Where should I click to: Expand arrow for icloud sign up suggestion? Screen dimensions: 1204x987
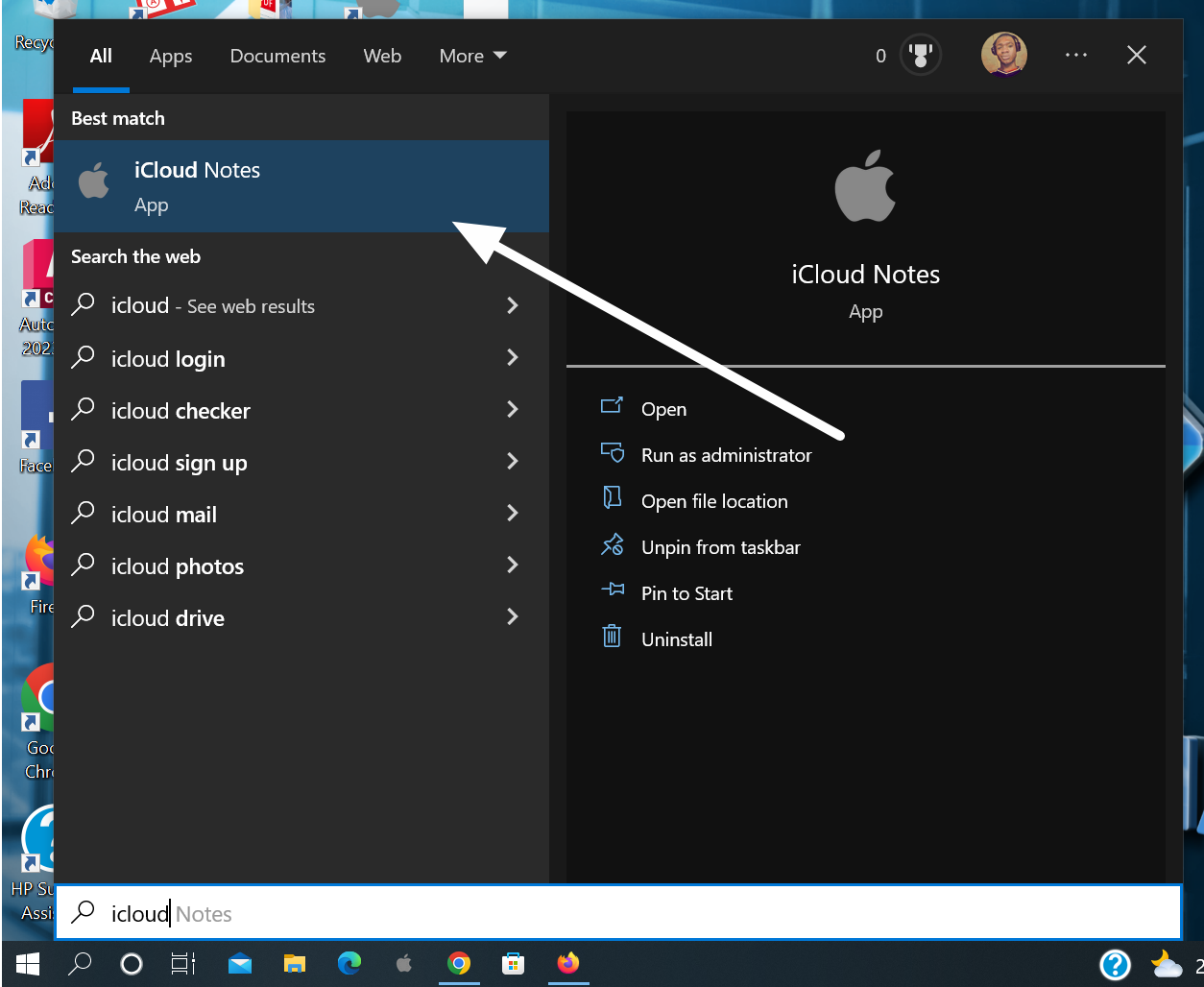[x=513, y=461]
